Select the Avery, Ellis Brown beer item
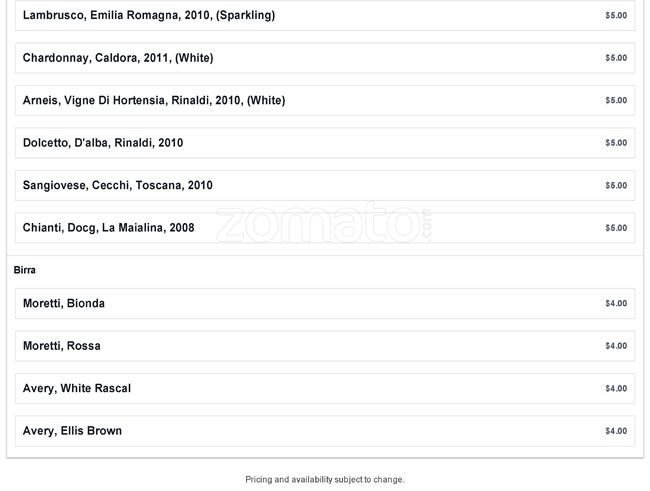 73,431
